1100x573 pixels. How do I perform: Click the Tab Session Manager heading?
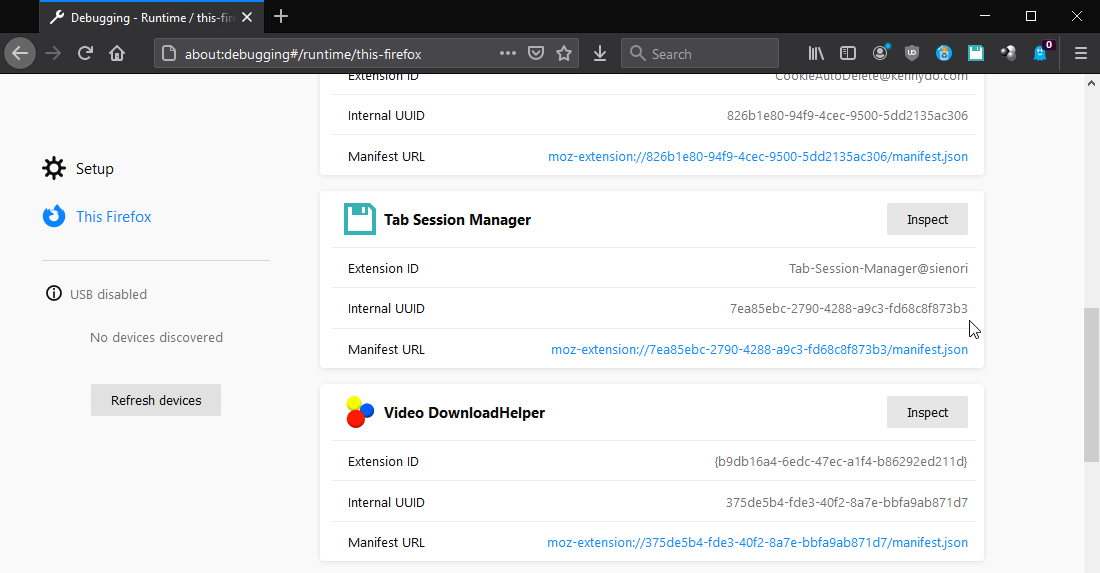[x=457, y=220]
